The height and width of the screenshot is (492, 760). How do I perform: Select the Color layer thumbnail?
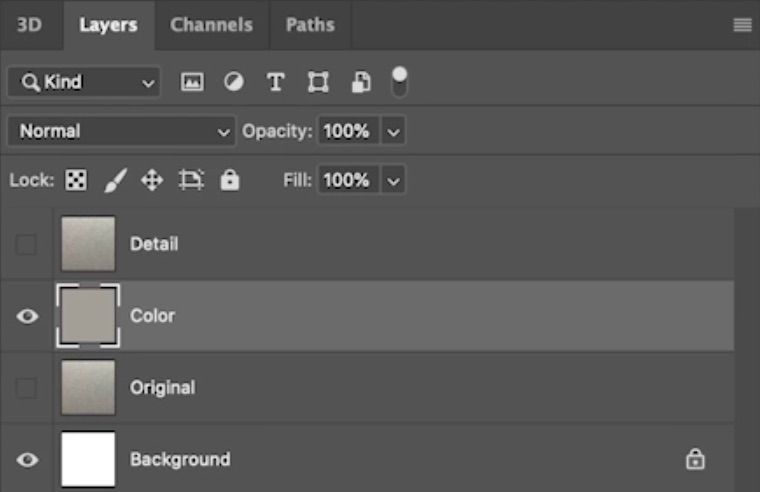[88, 316]
